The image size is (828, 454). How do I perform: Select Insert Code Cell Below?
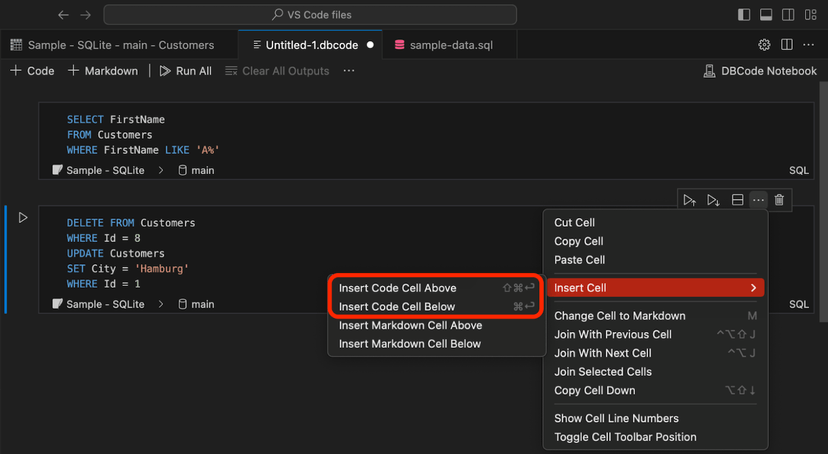pyautogui.click(x=437, y=306)
